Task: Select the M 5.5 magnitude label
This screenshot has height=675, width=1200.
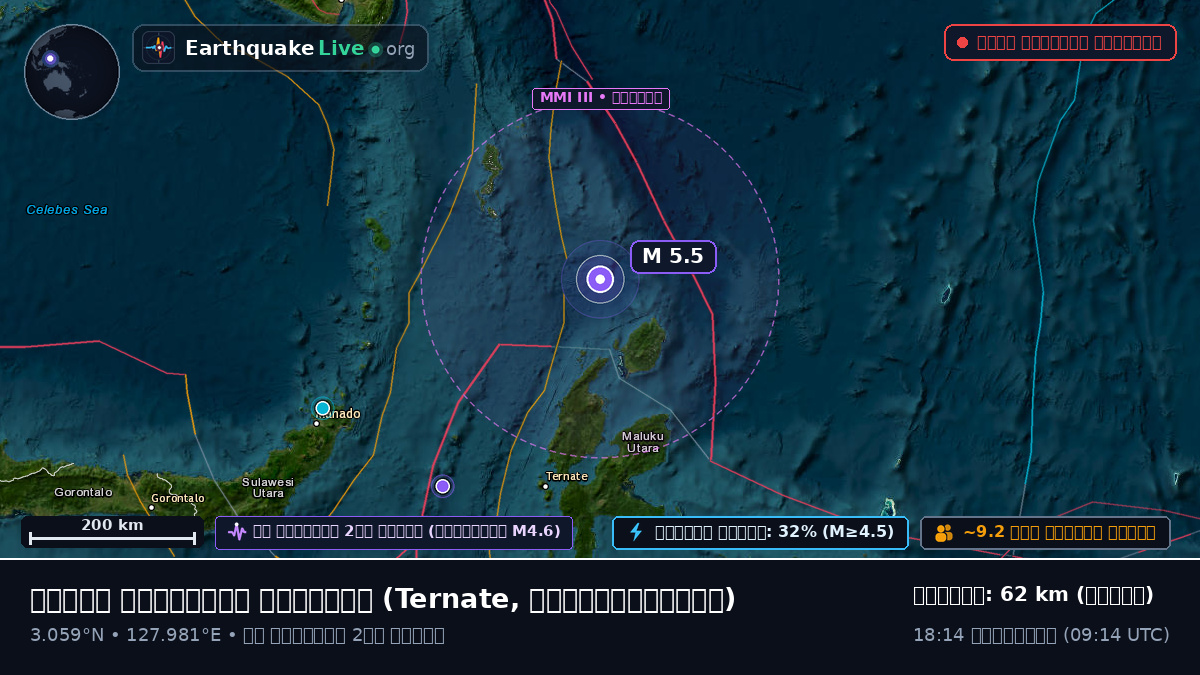Action: click(673, 256)
